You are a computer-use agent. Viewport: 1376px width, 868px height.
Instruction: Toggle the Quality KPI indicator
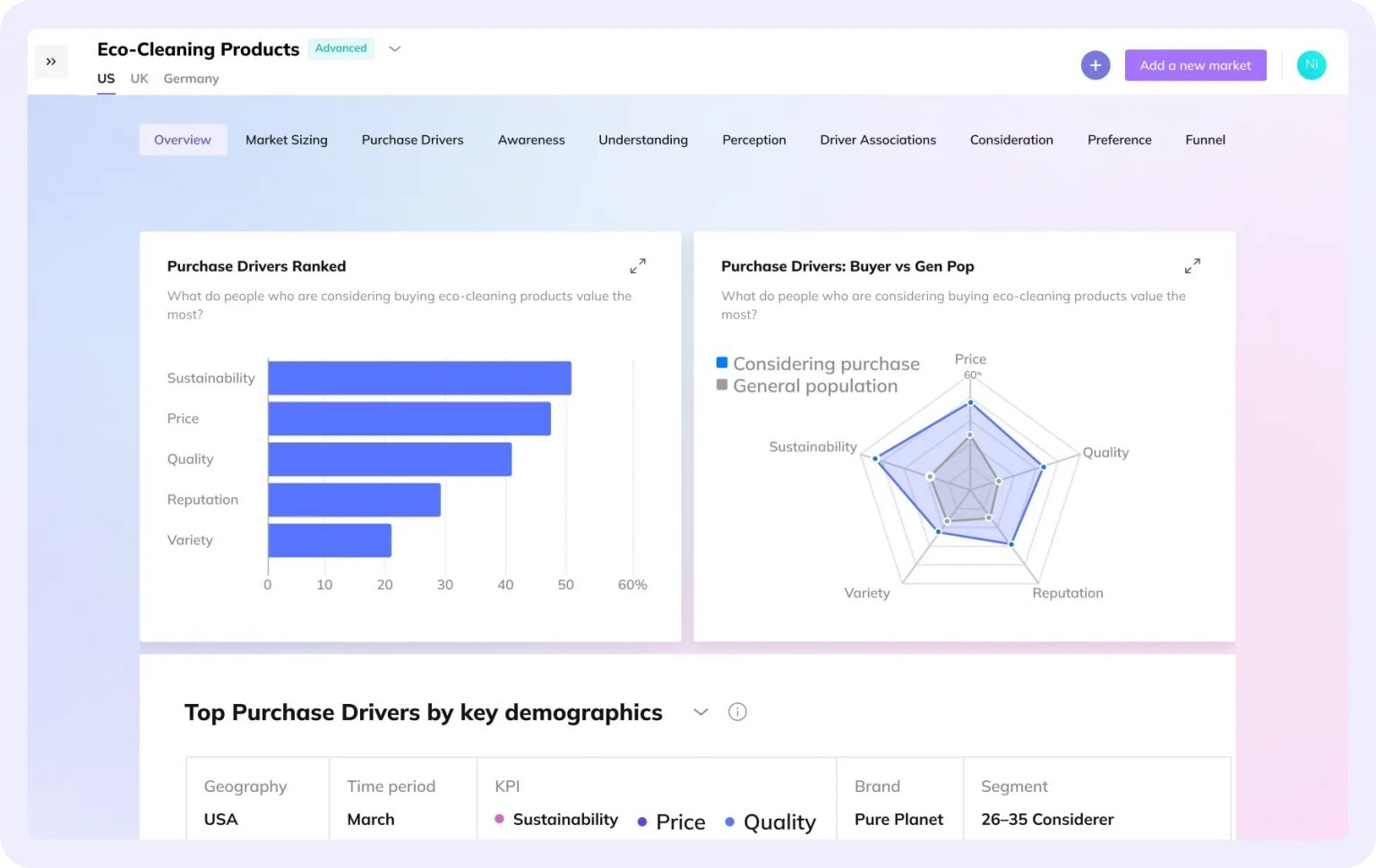729,821
